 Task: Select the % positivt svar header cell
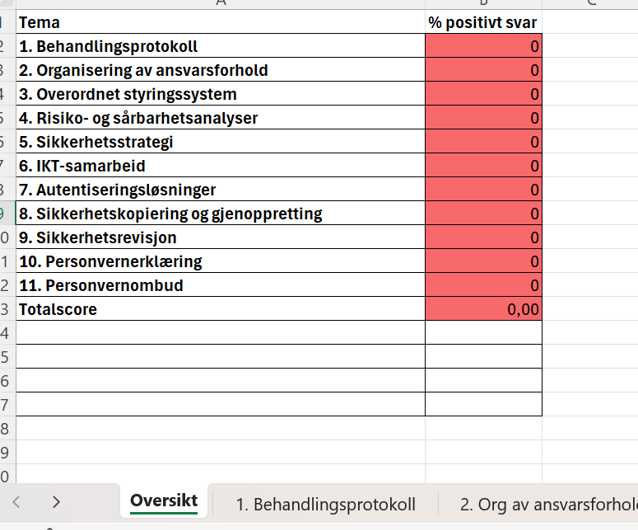click(x=483, y=22)
